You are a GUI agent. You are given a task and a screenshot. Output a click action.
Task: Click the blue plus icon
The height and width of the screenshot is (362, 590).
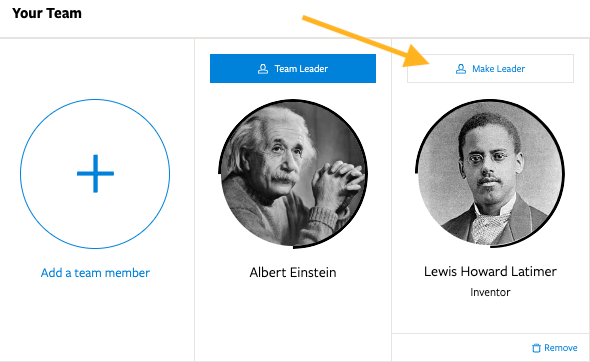95,173
